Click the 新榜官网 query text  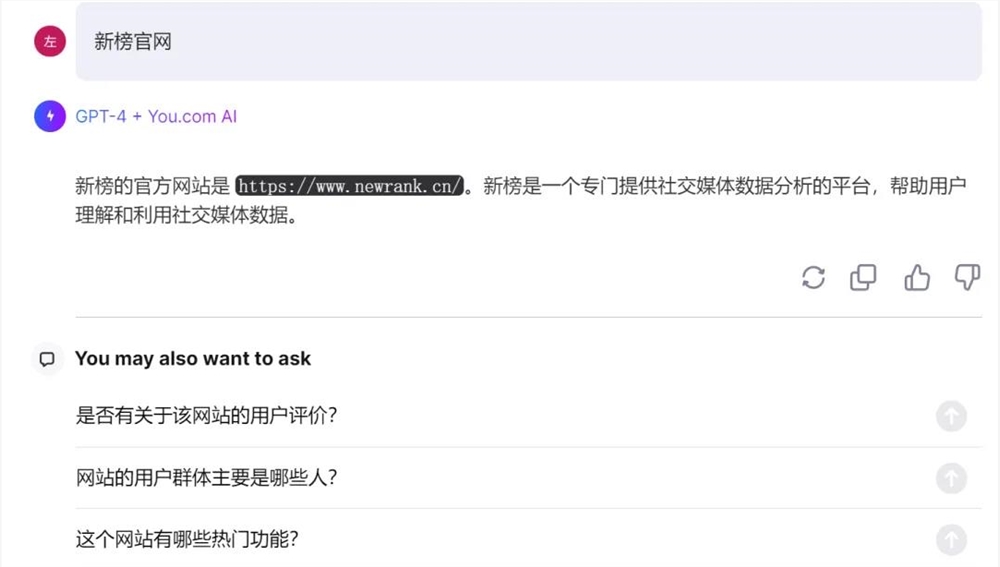click(x=133, y=42)
